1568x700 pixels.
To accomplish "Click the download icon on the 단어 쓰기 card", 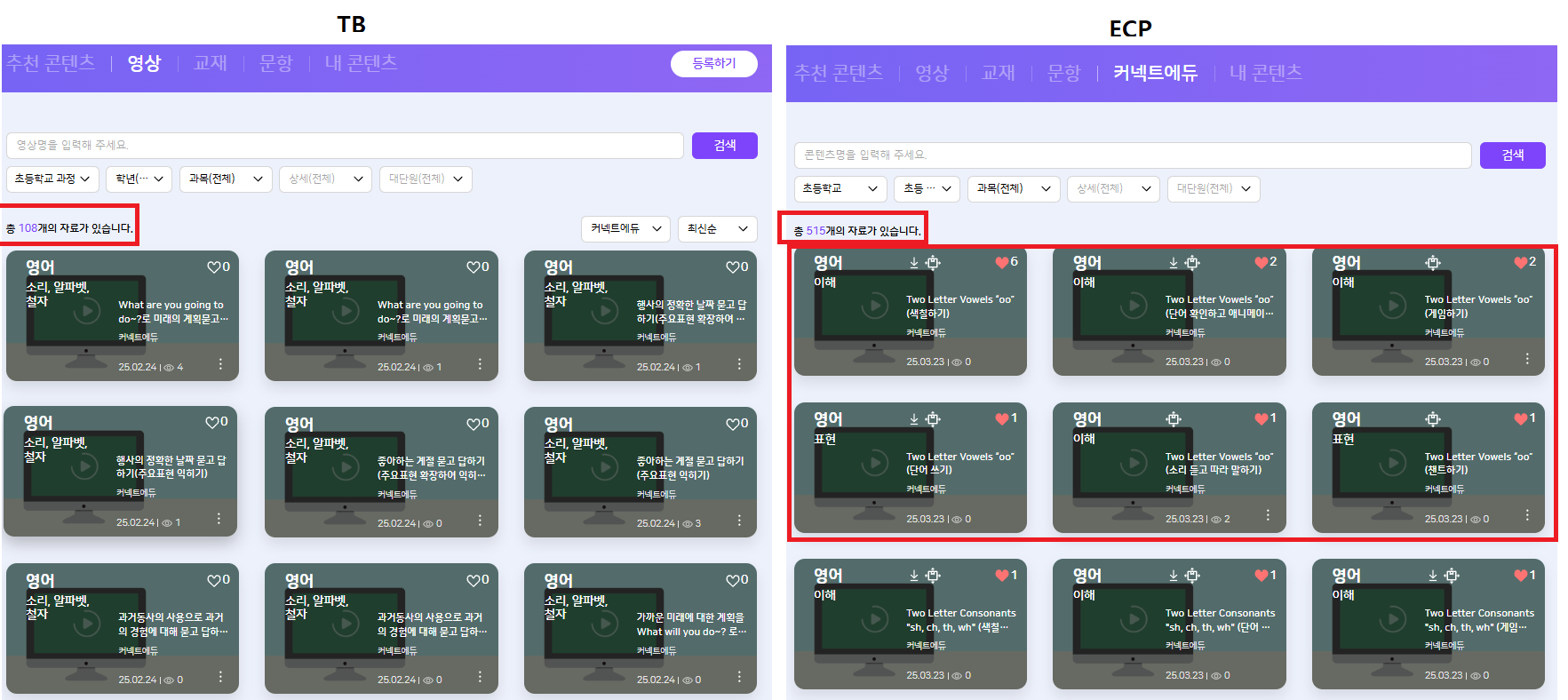I will click(x=913, y=419).
